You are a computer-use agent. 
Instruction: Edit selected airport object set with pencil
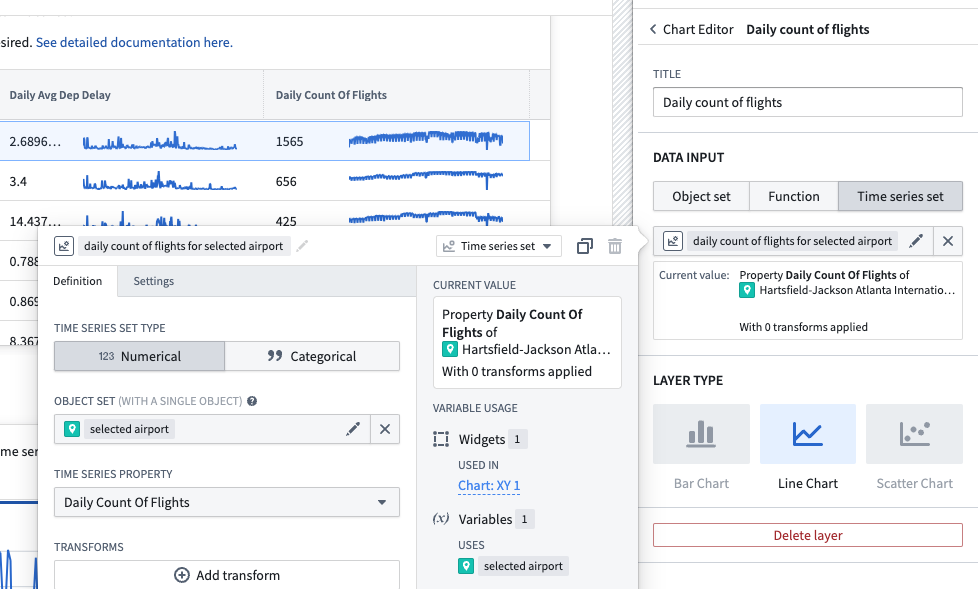click(x=353, y=429)
